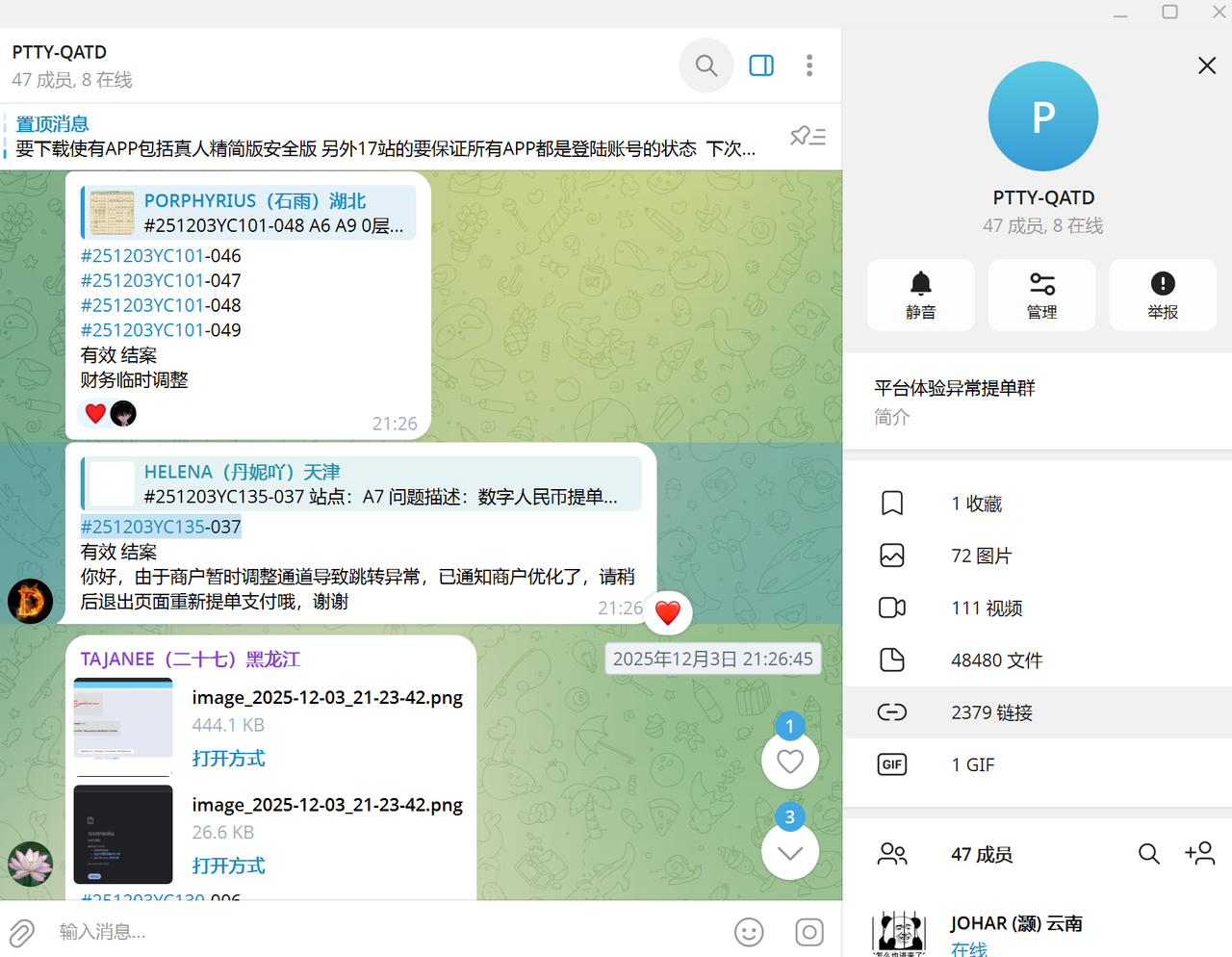Open 1 收藏 saved messages row
This screenshot has height=957, width=1232.
1038,504
